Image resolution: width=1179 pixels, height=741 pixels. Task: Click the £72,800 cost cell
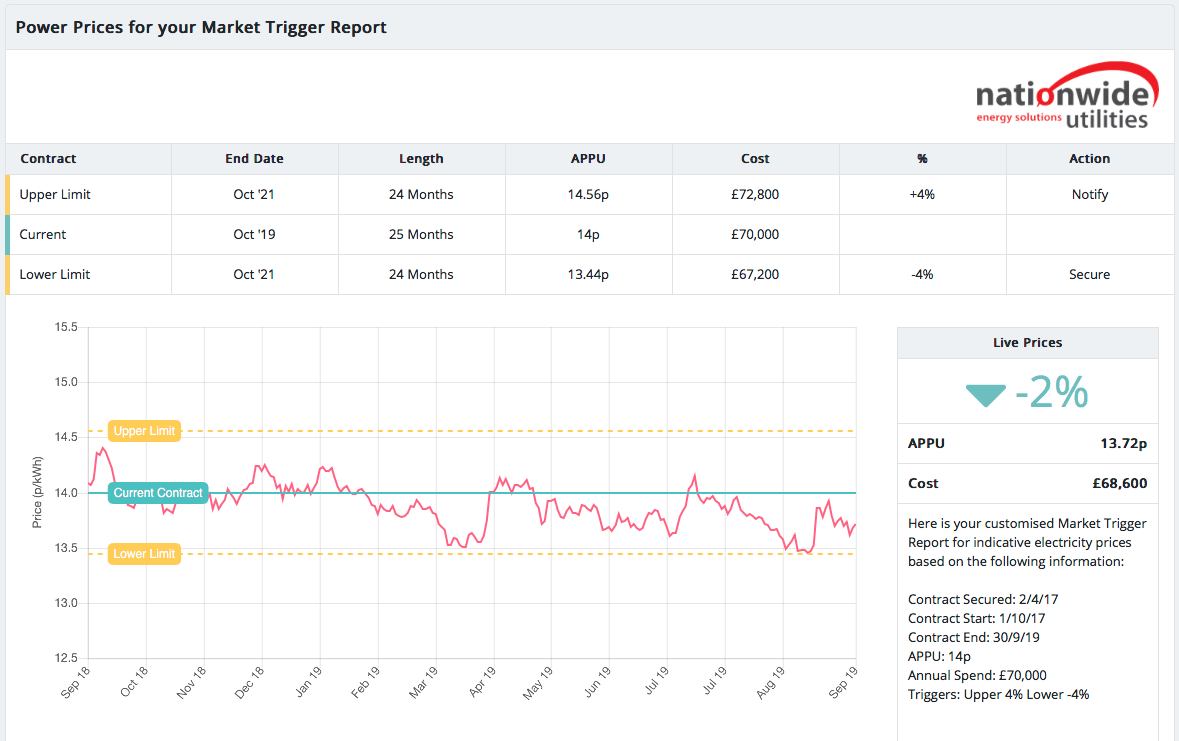(755, 194)
